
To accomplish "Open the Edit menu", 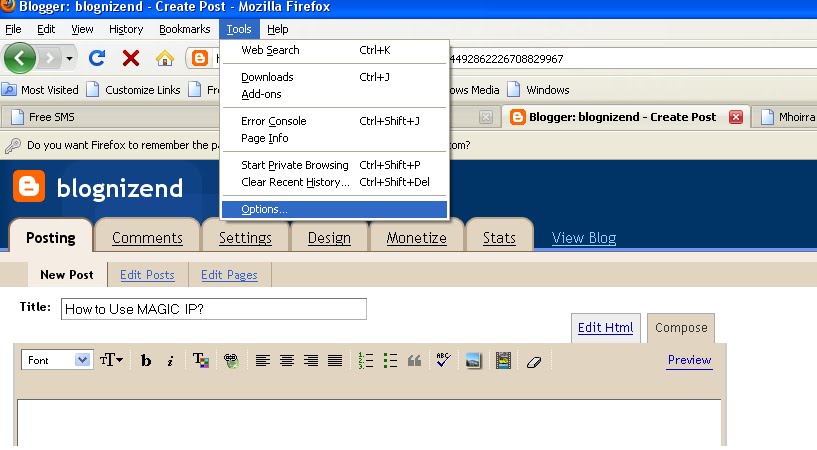I will point(46,29).
